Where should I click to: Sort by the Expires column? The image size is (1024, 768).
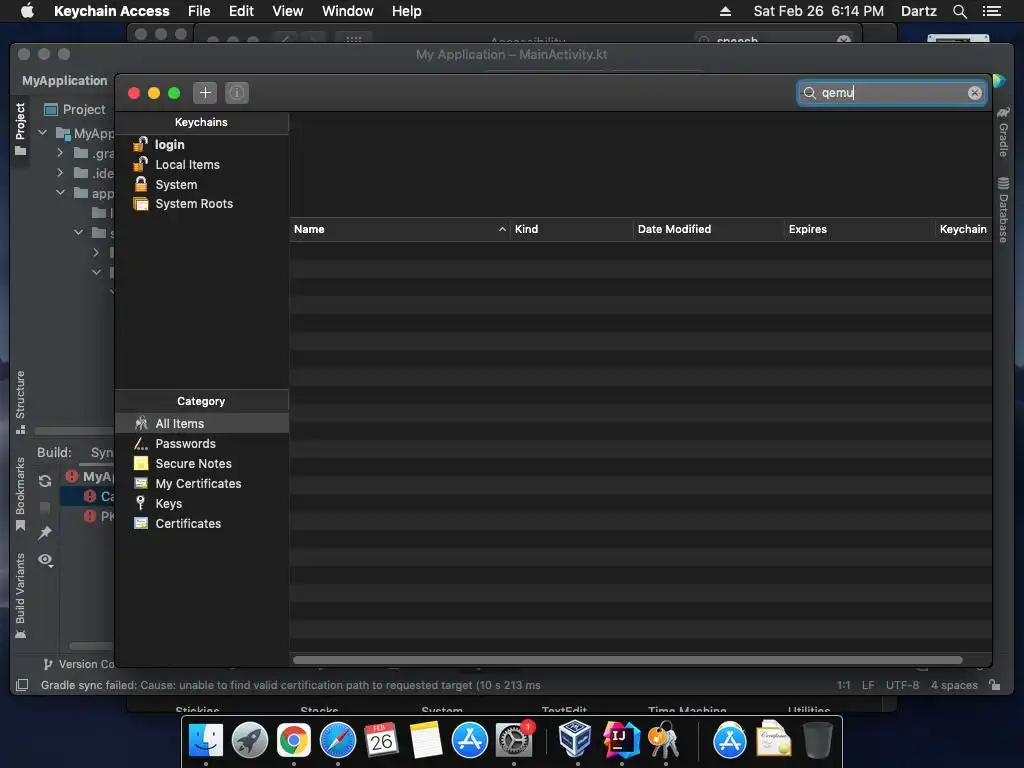tap(859, 229)
